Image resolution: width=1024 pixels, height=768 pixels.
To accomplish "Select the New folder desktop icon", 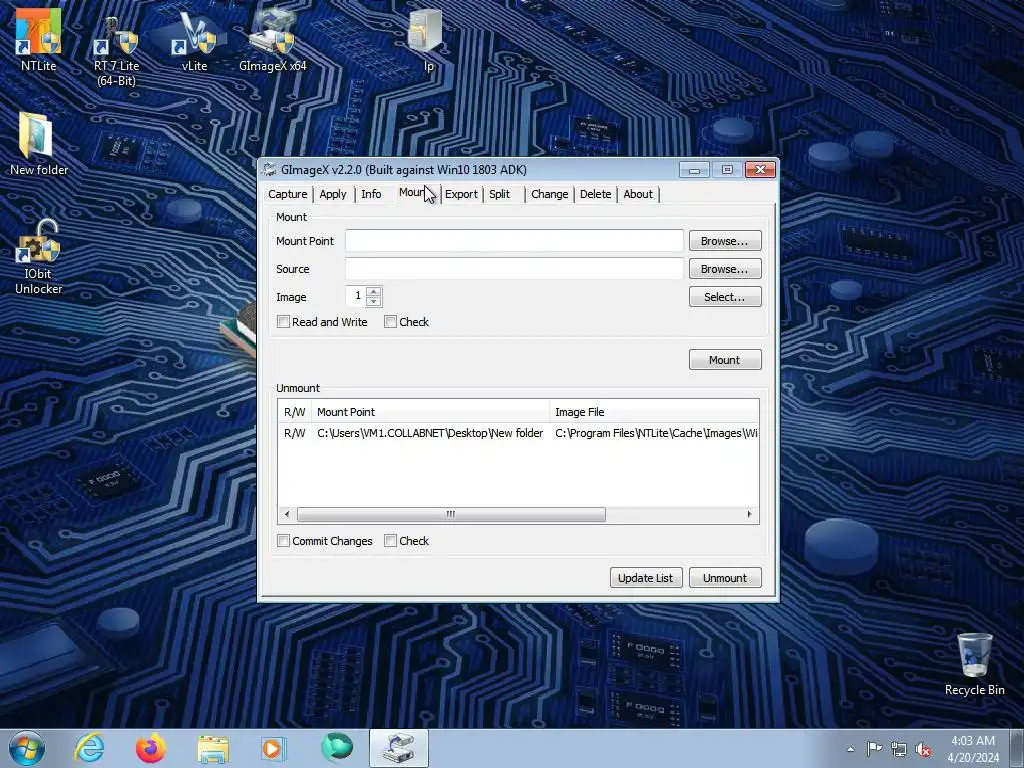I will (x=39, y=143).
